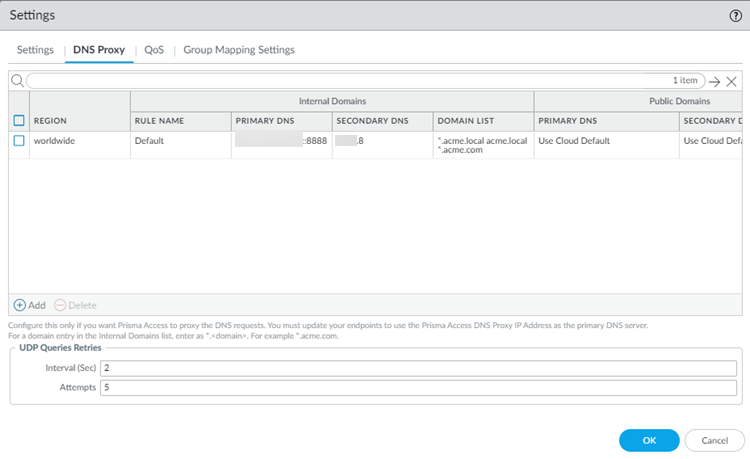
Task: Click the Add plus icon
Action: (x=20, y=305)
